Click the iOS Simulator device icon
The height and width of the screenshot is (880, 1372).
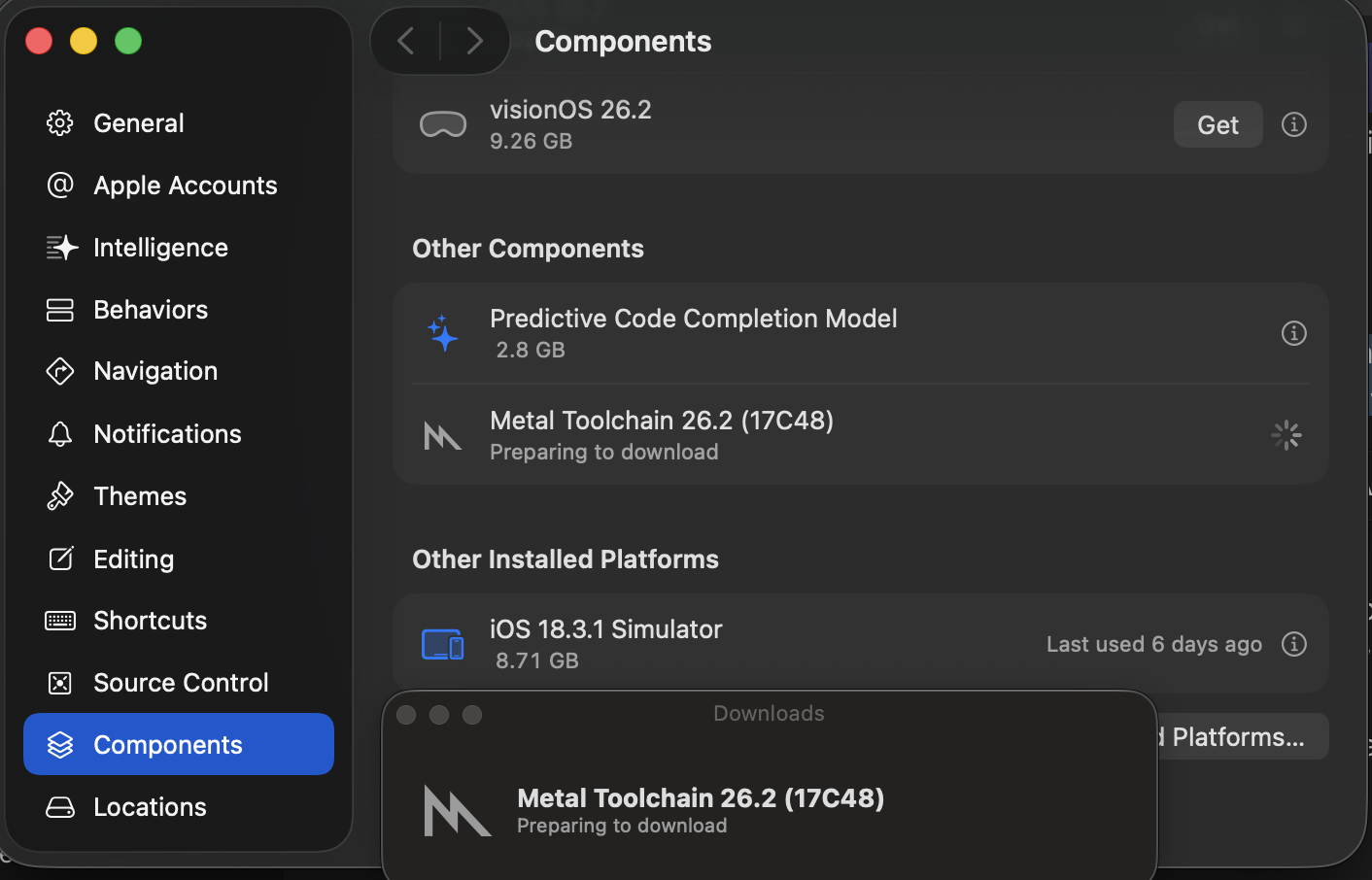click(x=443, y=644)
